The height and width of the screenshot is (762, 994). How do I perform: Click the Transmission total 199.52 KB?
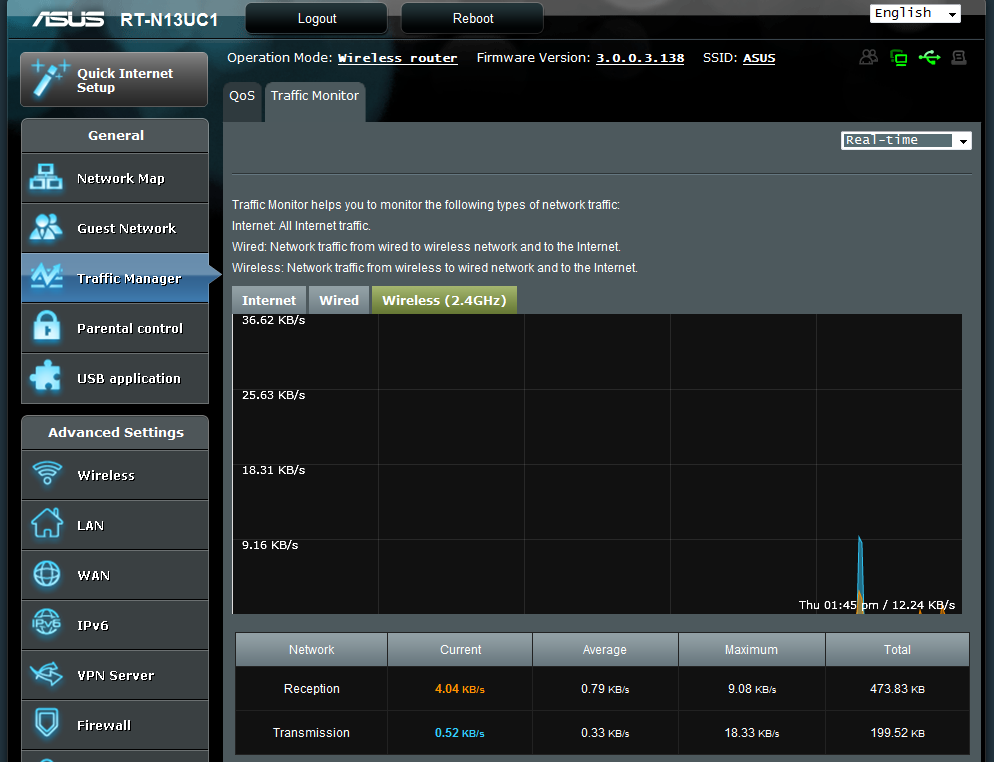pos(897,733)
